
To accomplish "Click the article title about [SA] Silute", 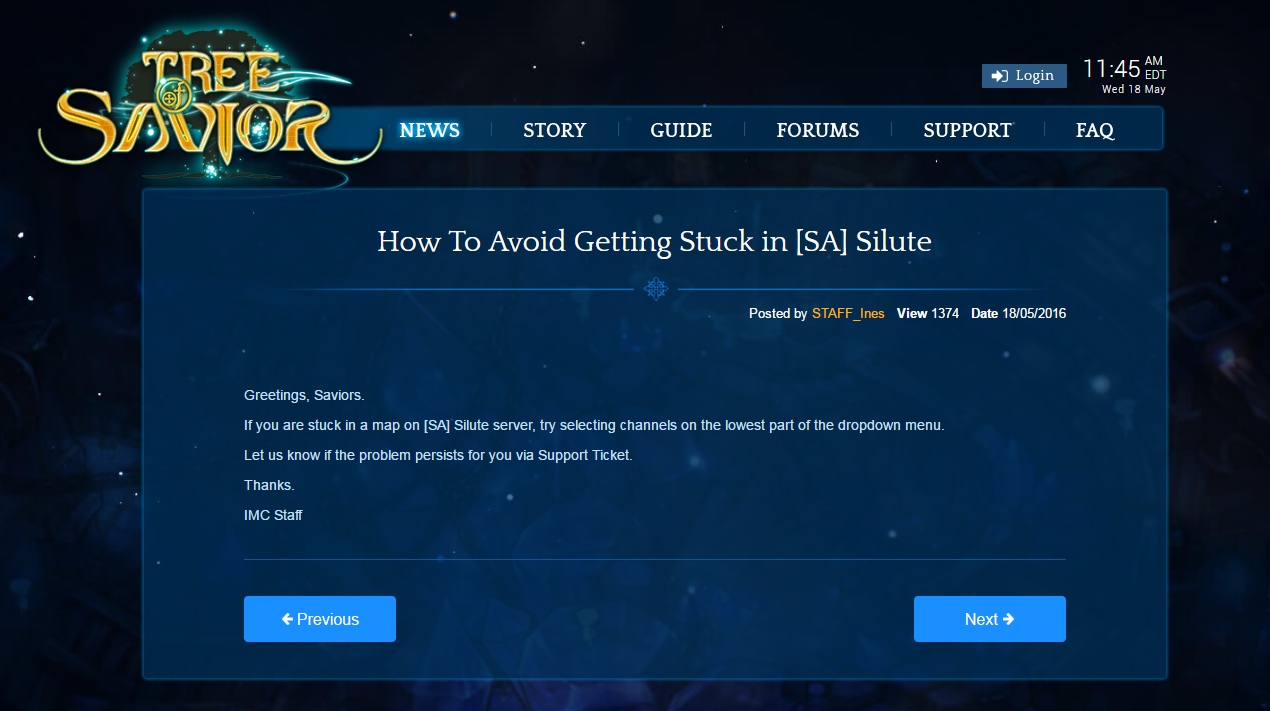I will (x=653, y=242).
